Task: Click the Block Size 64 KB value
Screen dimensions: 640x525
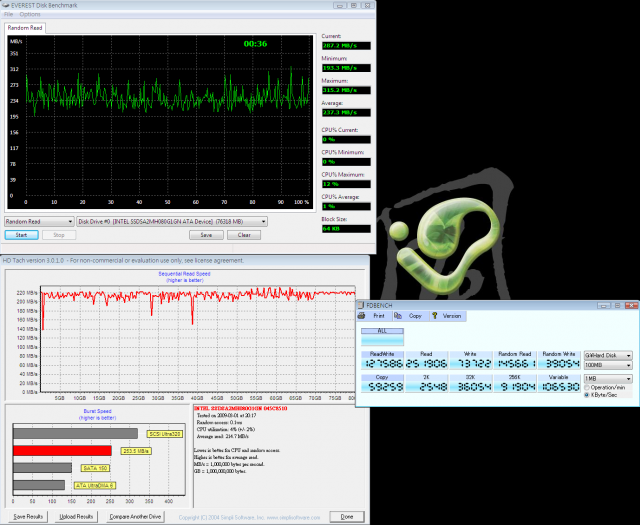Action: point(346,229)
